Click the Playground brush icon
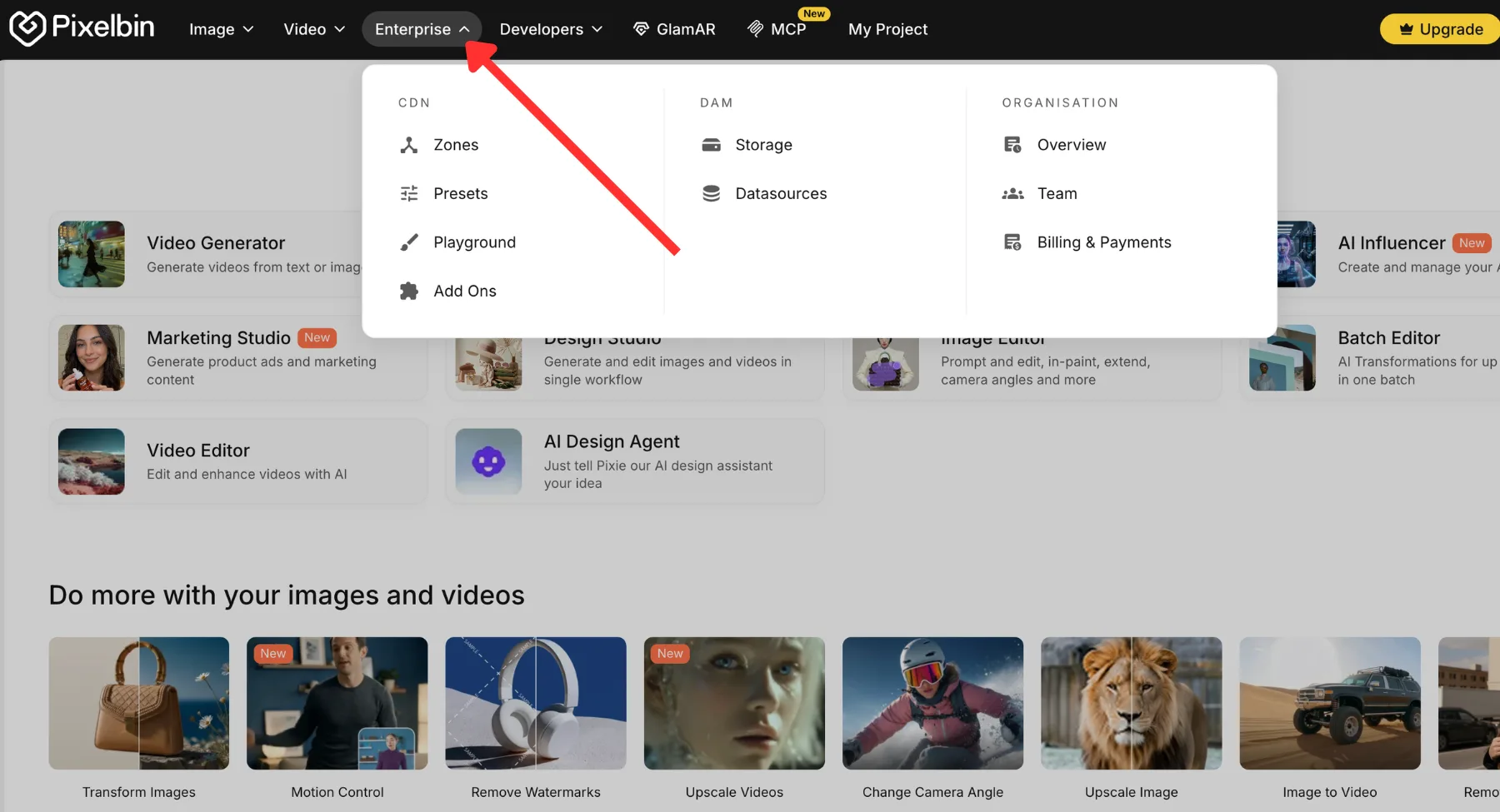Viewport: 1500px width, 812px height. click(408, 242)
